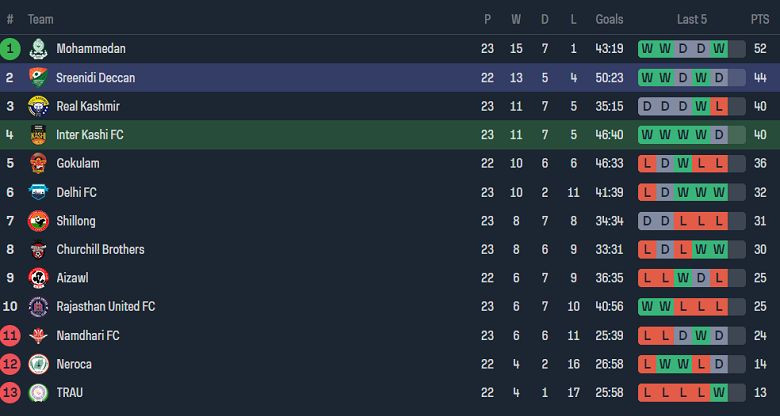Click TRAU's green W result box
This screenshot has width=780, height=416.
tap(718, 393)
